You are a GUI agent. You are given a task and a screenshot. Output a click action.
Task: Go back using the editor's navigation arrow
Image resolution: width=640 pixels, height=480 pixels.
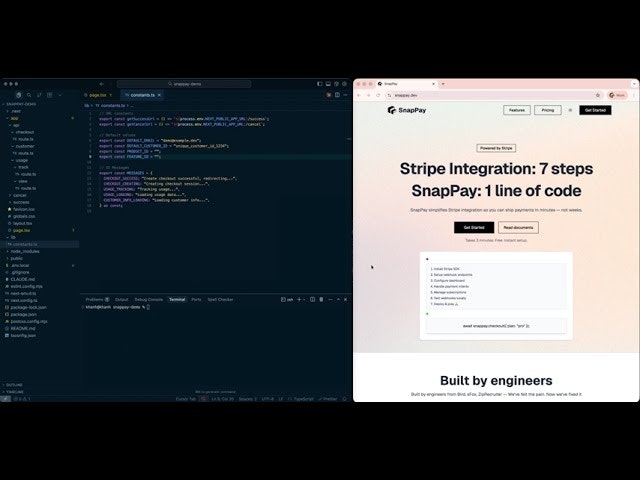click(102, 84)
